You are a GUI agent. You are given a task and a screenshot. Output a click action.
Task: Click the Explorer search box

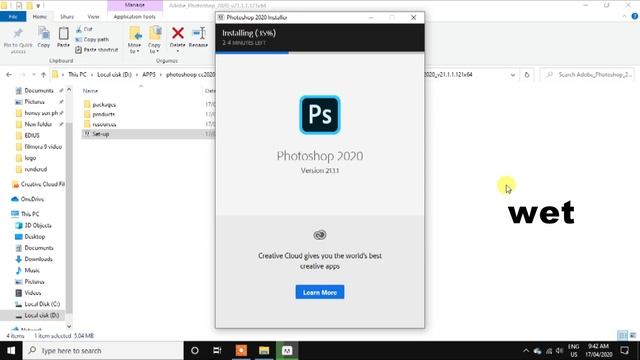pos(588,75)
